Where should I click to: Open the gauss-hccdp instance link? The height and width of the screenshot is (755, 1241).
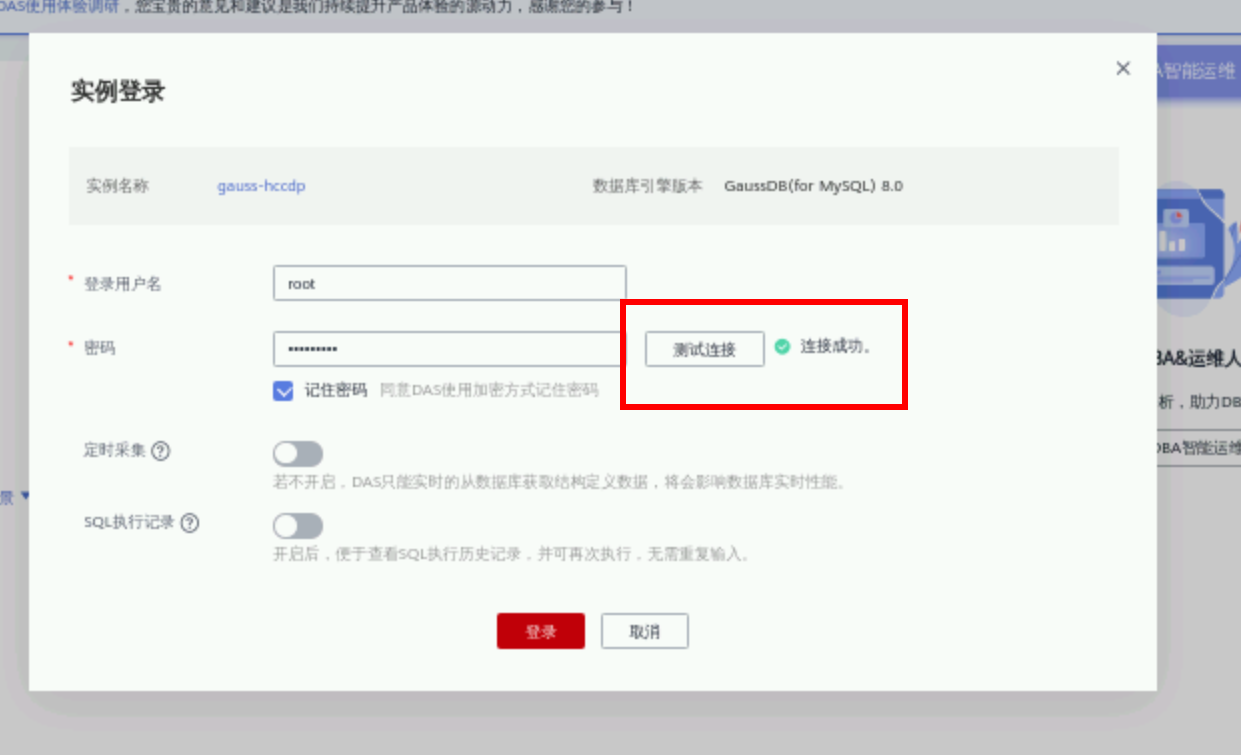[x=262, y=186]
